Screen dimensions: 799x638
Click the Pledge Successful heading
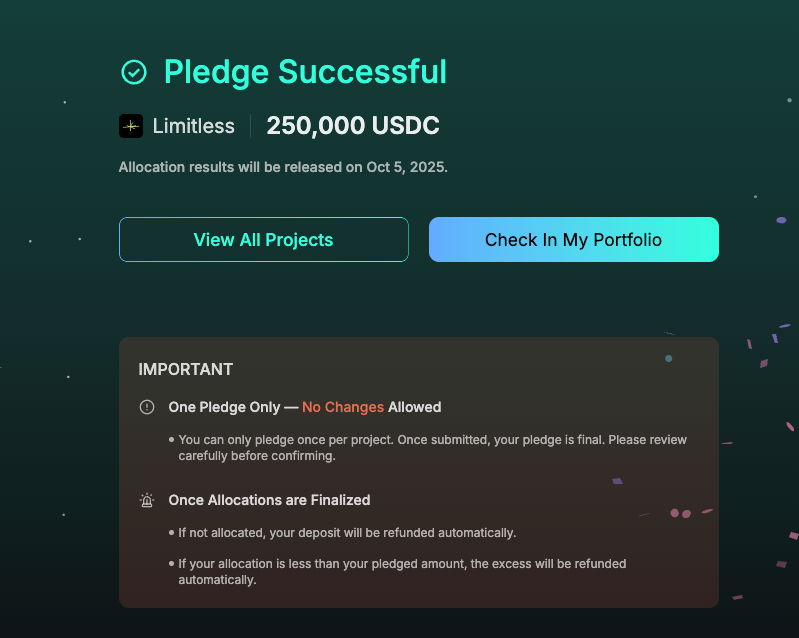tap(305, 72)
